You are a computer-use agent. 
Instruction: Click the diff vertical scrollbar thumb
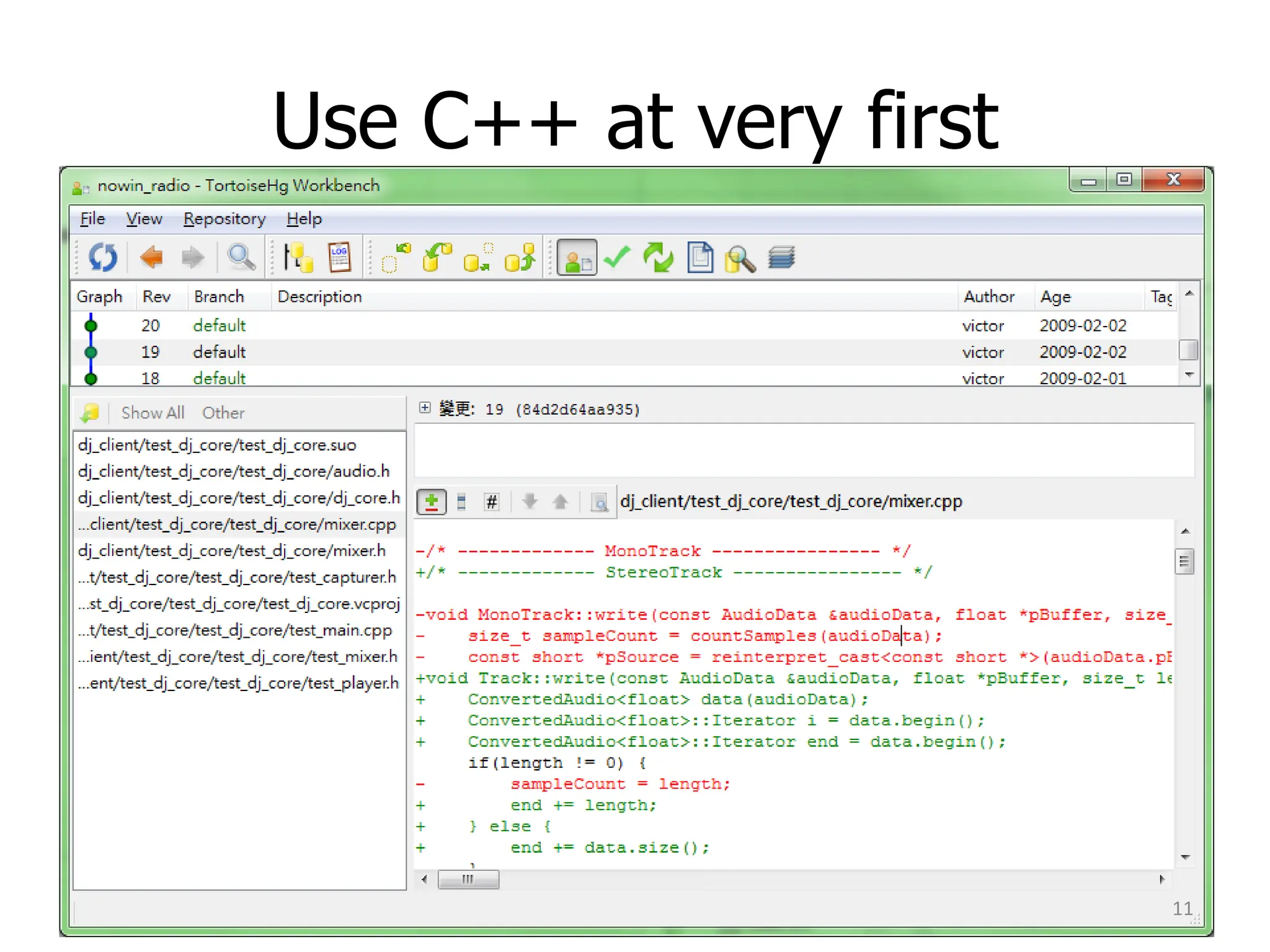1184,562
